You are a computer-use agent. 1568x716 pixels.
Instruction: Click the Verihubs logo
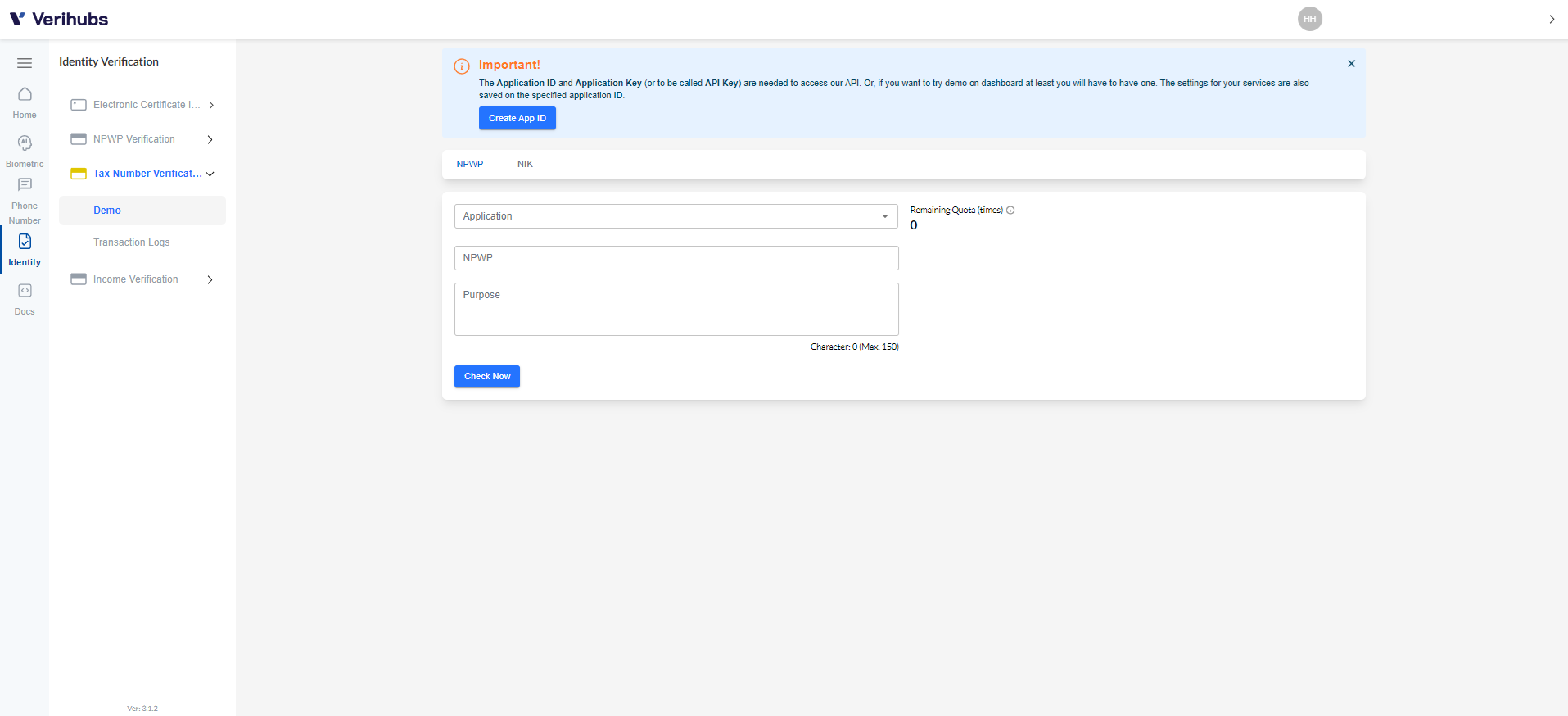click(59, 19)
